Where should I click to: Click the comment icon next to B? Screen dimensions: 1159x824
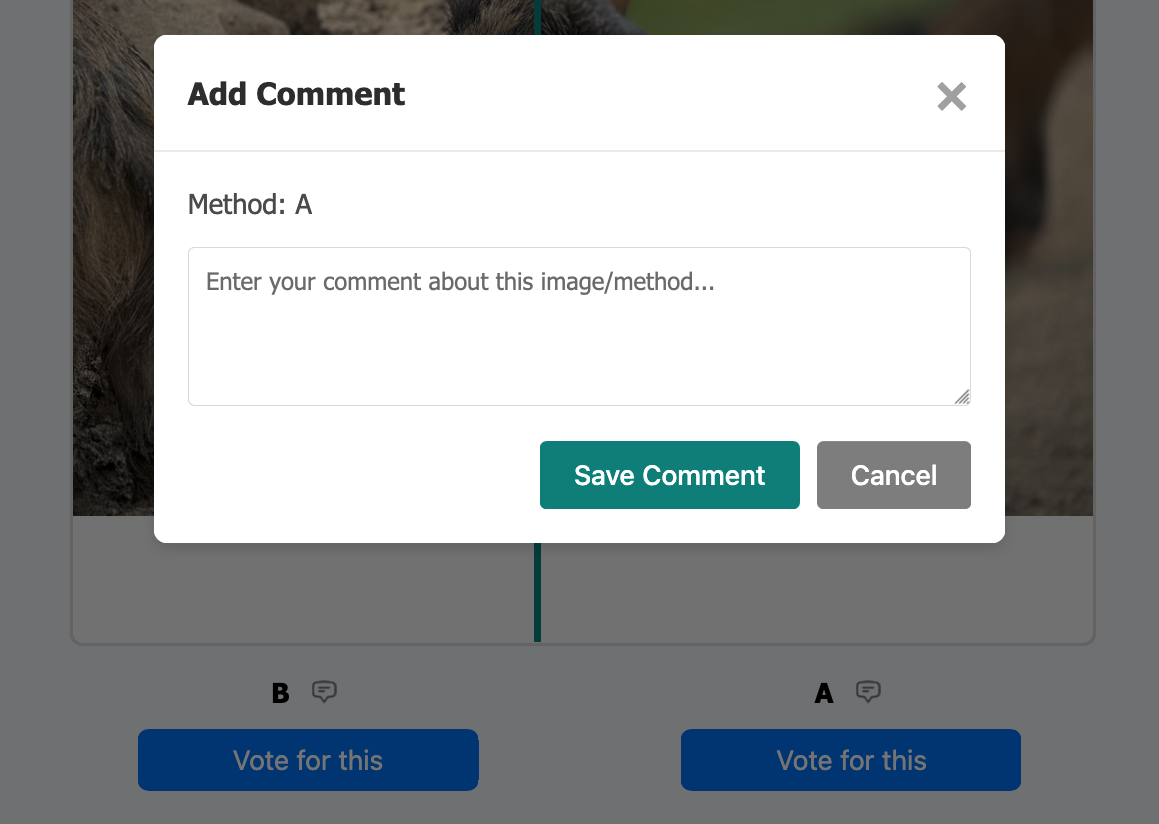click(324, 691)
